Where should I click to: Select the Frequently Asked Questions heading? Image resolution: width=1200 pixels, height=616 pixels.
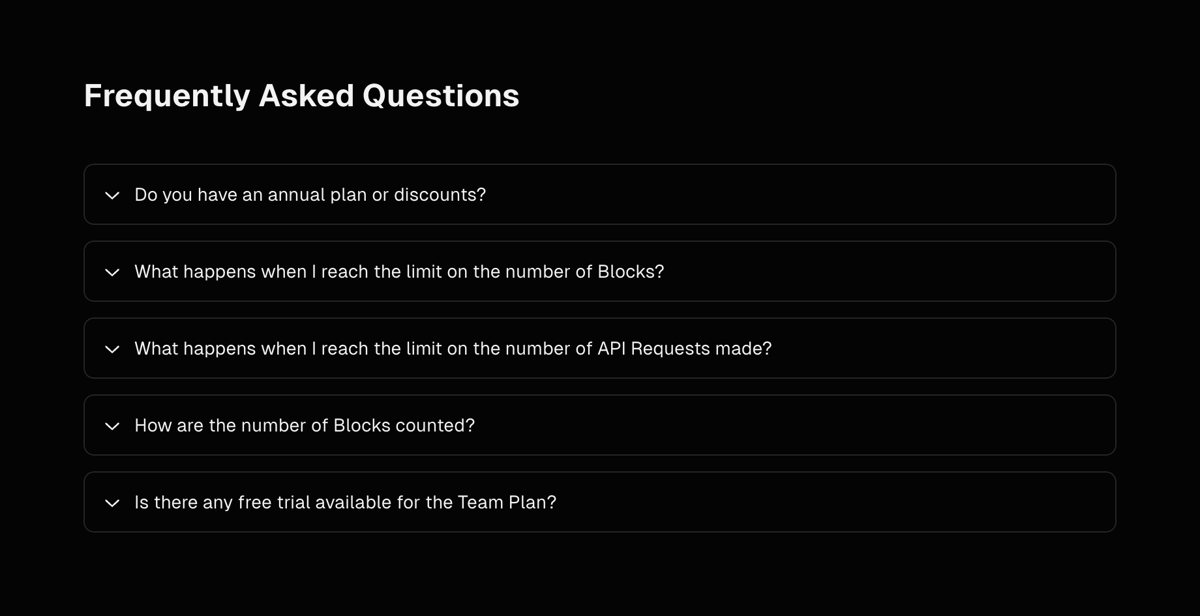pos(301,95)
